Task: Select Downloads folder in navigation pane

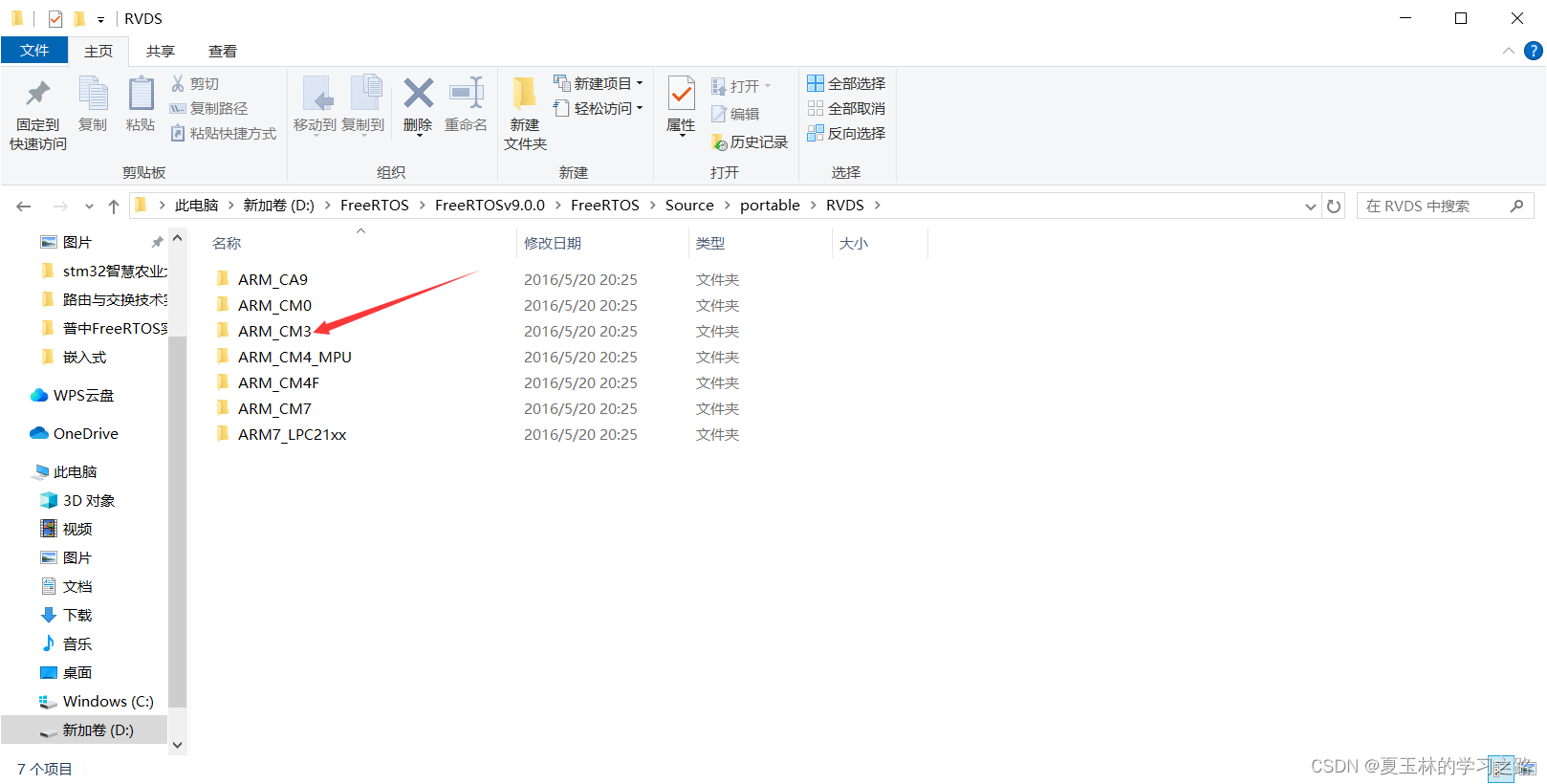Action: pos(66,615)
